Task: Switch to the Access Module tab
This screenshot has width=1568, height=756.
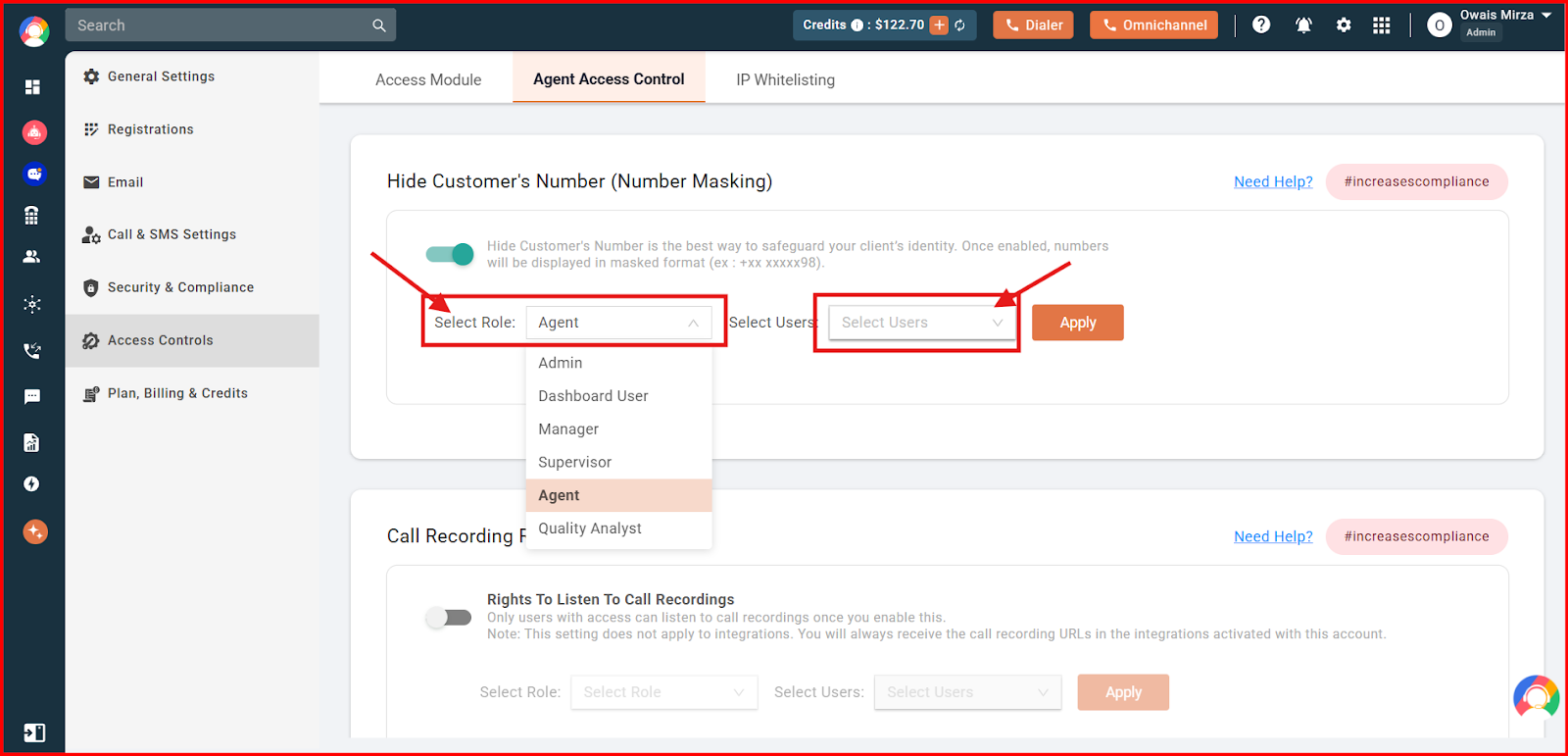Action: [428, 79]
